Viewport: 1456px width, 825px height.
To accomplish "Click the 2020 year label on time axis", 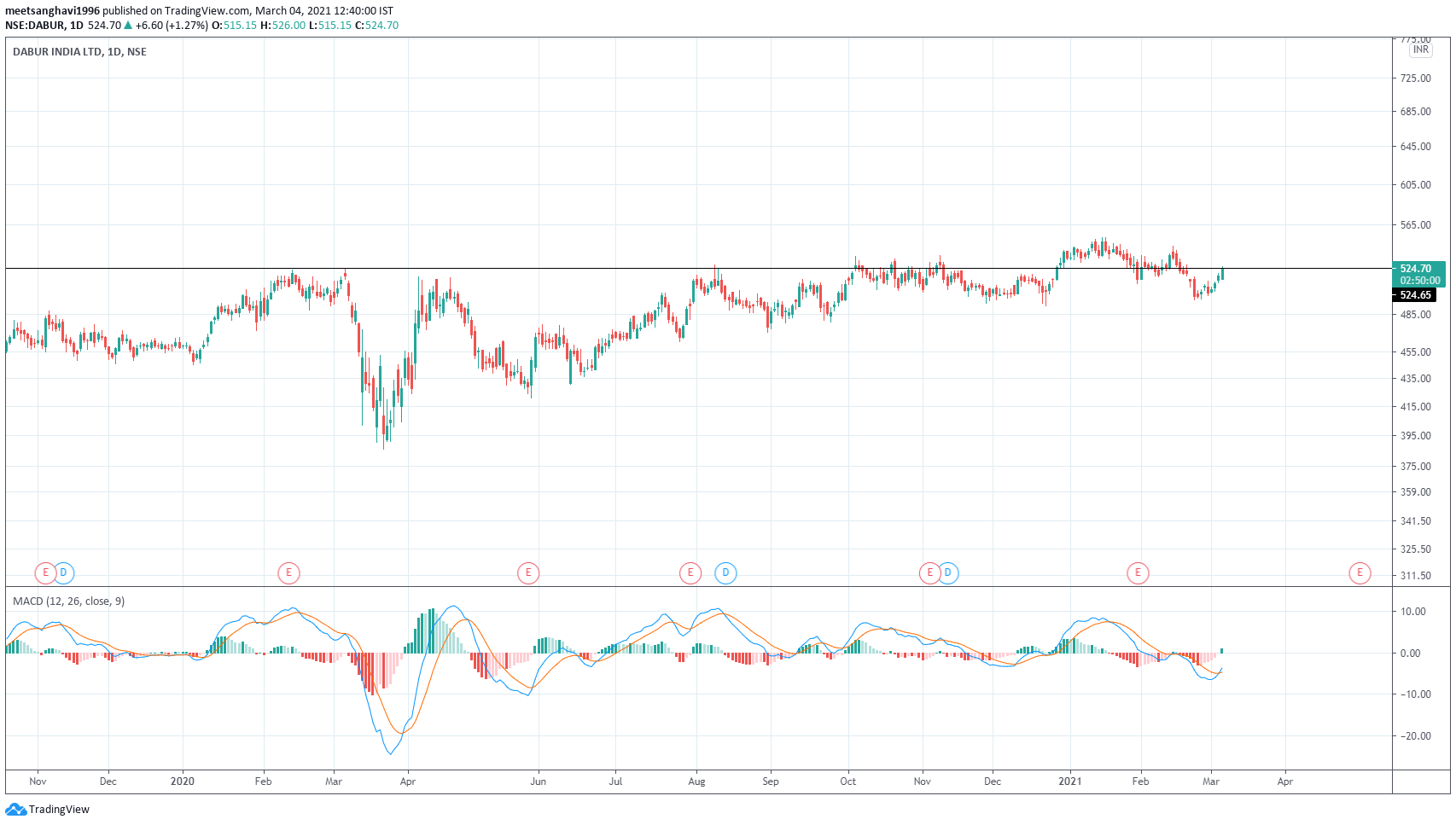I will click(x=183, y=781).
